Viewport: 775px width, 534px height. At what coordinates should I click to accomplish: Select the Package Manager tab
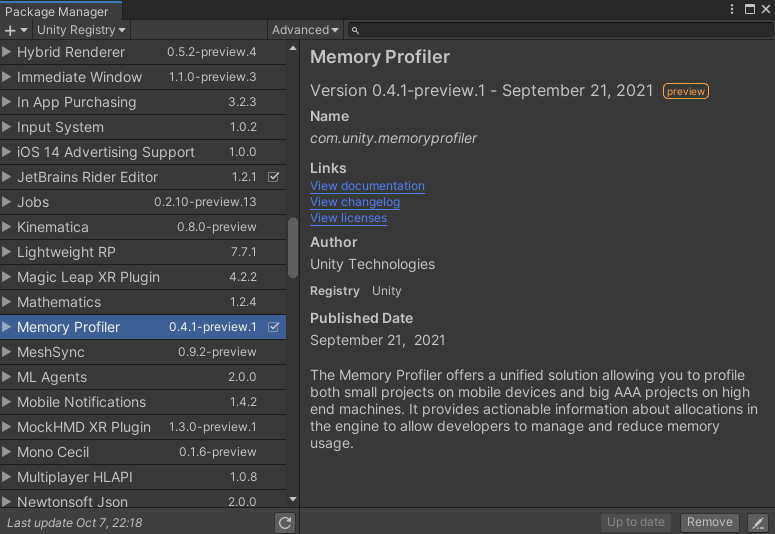click(60, 11)
